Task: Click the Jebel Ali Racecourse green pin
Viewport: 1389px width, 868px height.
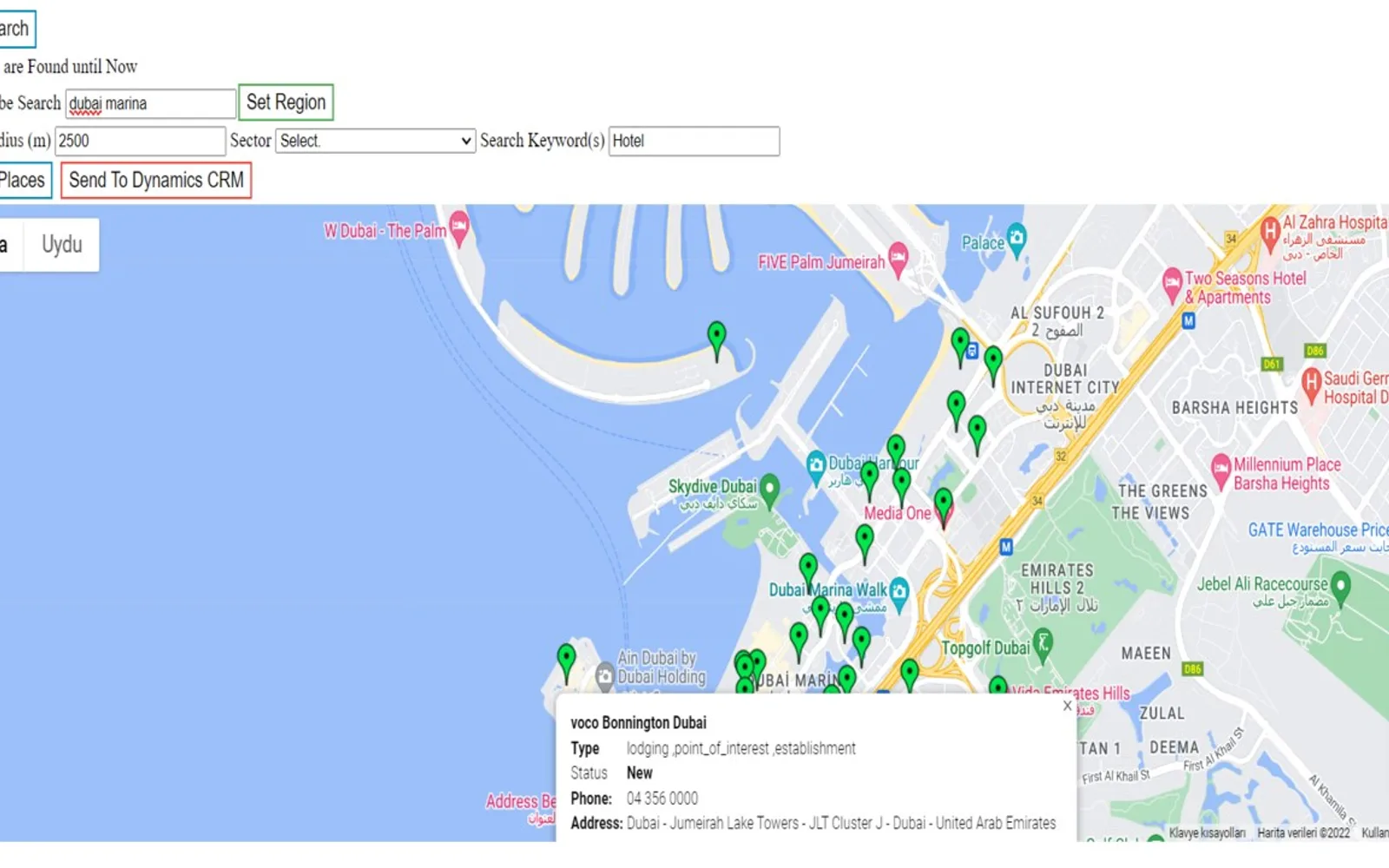Action: [1341, 588]
